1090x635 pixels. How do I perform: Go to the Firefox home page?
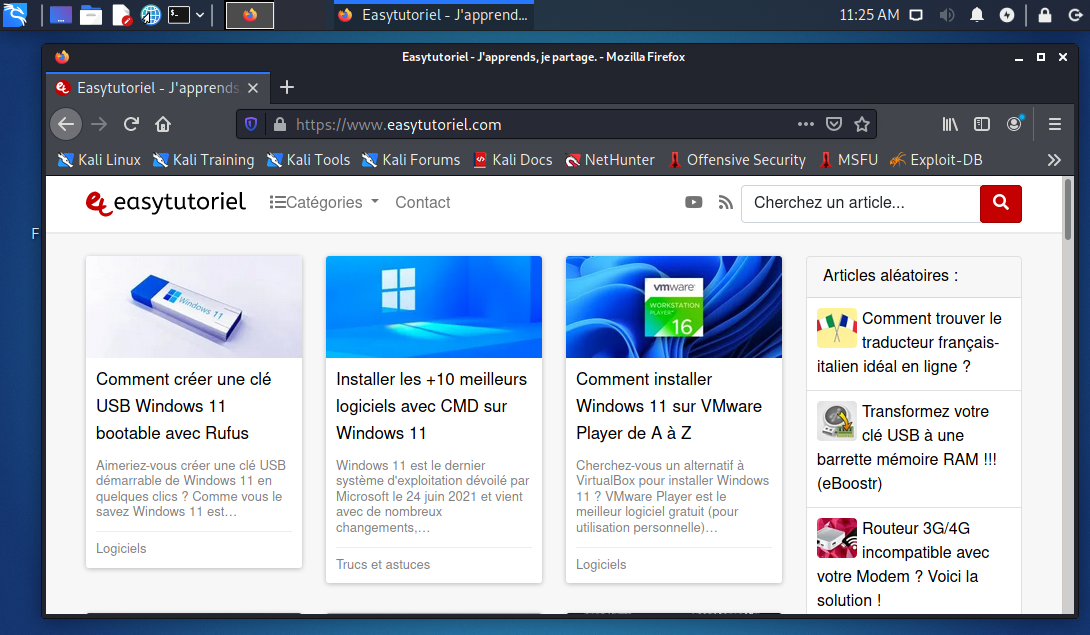pyautogui.click(x=163, y=124)
